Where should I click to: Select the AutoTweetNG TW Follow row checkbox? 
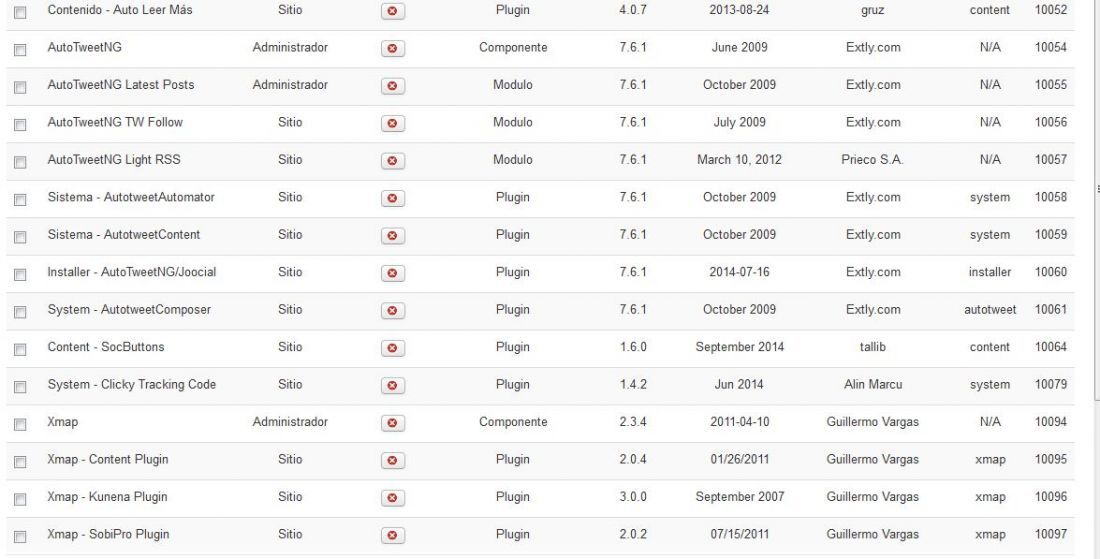point(20,124)
